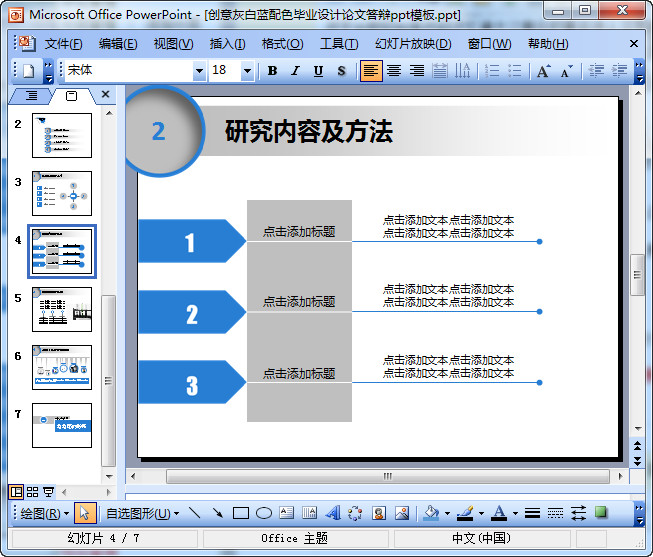Apply Line Color

pyautogui.click(x=465, y=513)
